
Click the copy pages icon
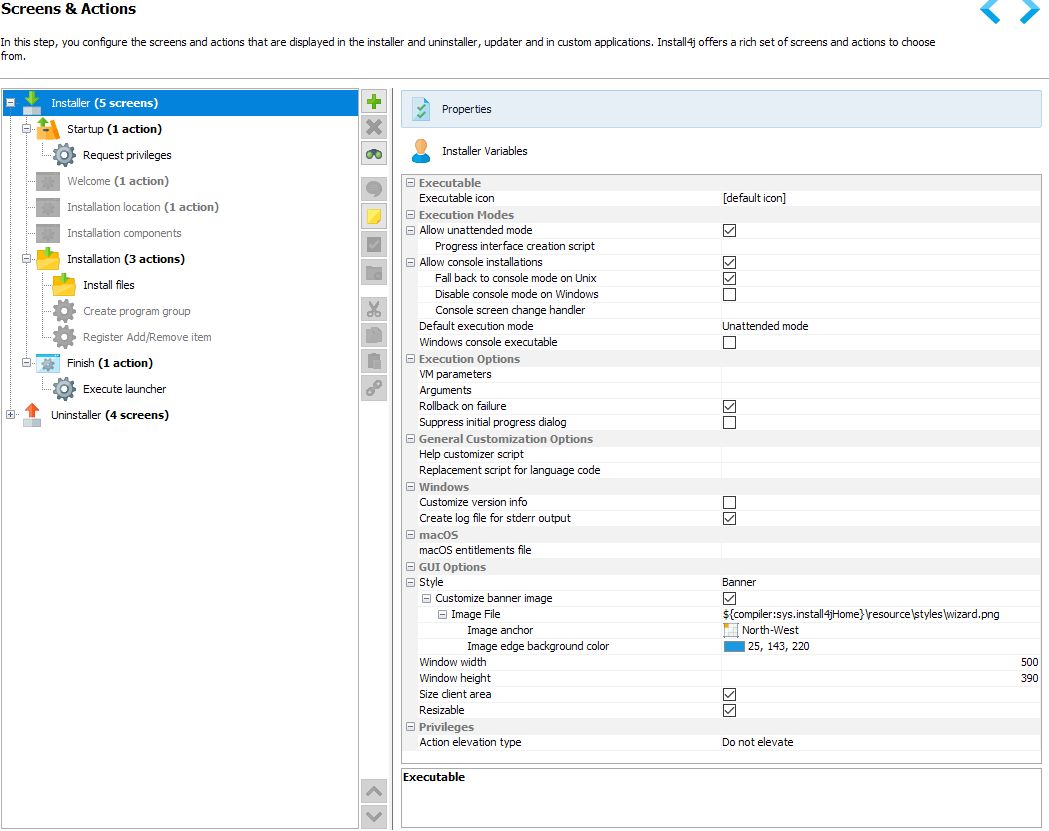tap(374, 335)
